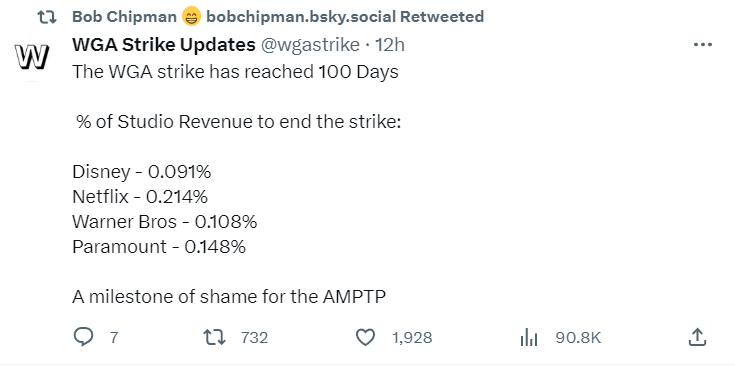Click the reply speech bubble icon

pos(84,337)
